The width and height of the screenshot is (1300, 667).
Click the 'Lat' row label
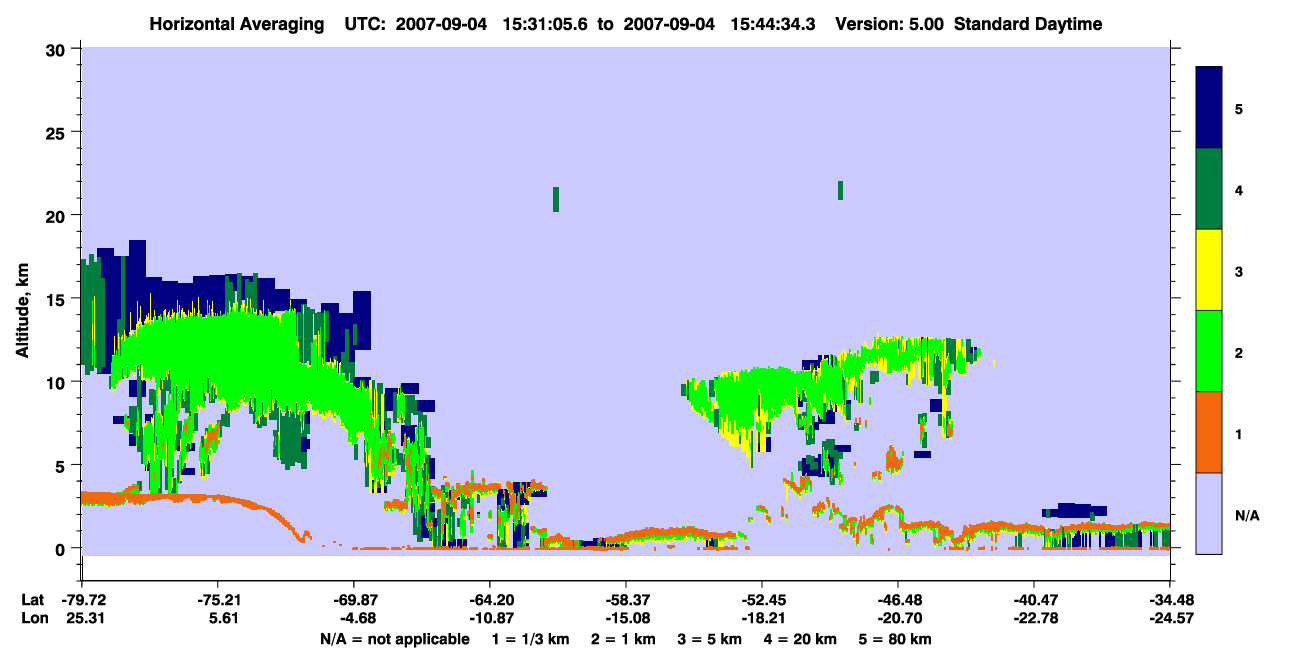(x=31, y=600)
